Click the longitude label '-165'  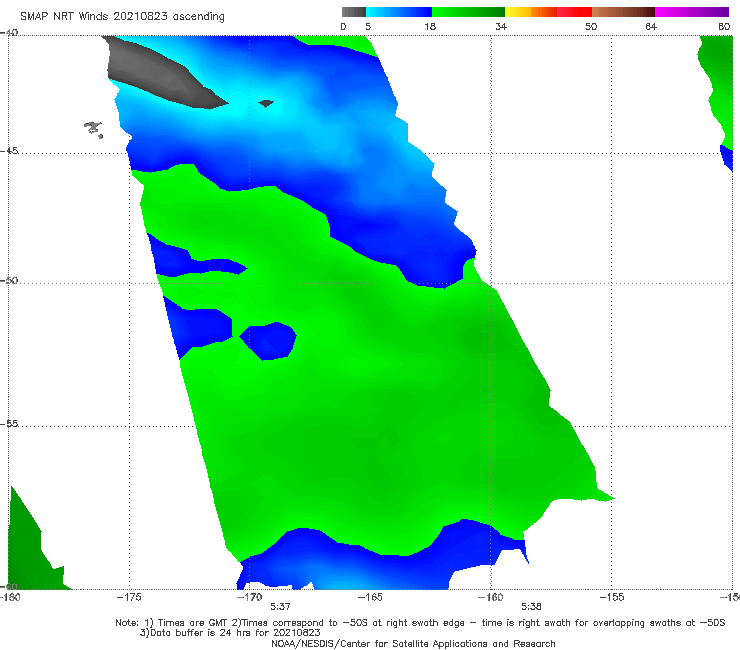pos(370,597)
